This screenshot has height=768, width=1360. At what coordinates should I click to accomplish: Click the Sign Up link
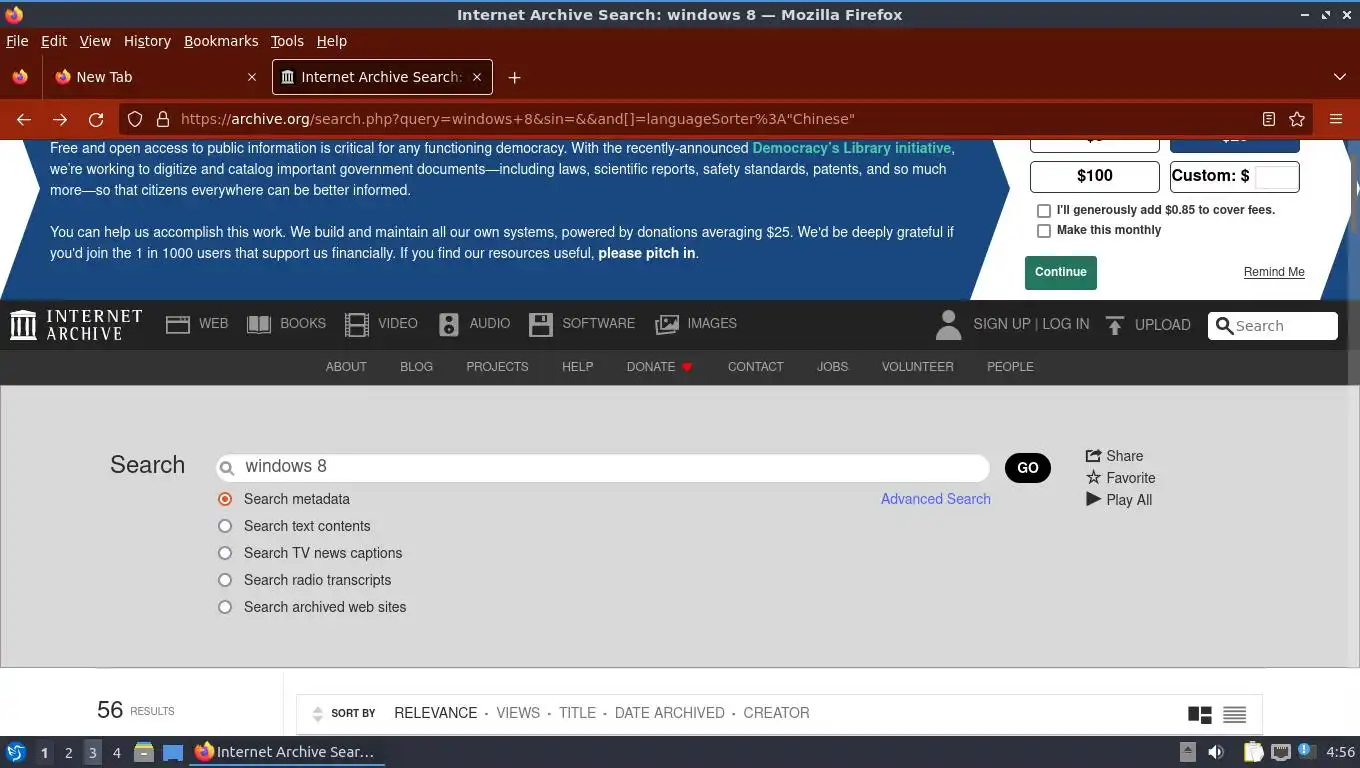point(1002,324)
